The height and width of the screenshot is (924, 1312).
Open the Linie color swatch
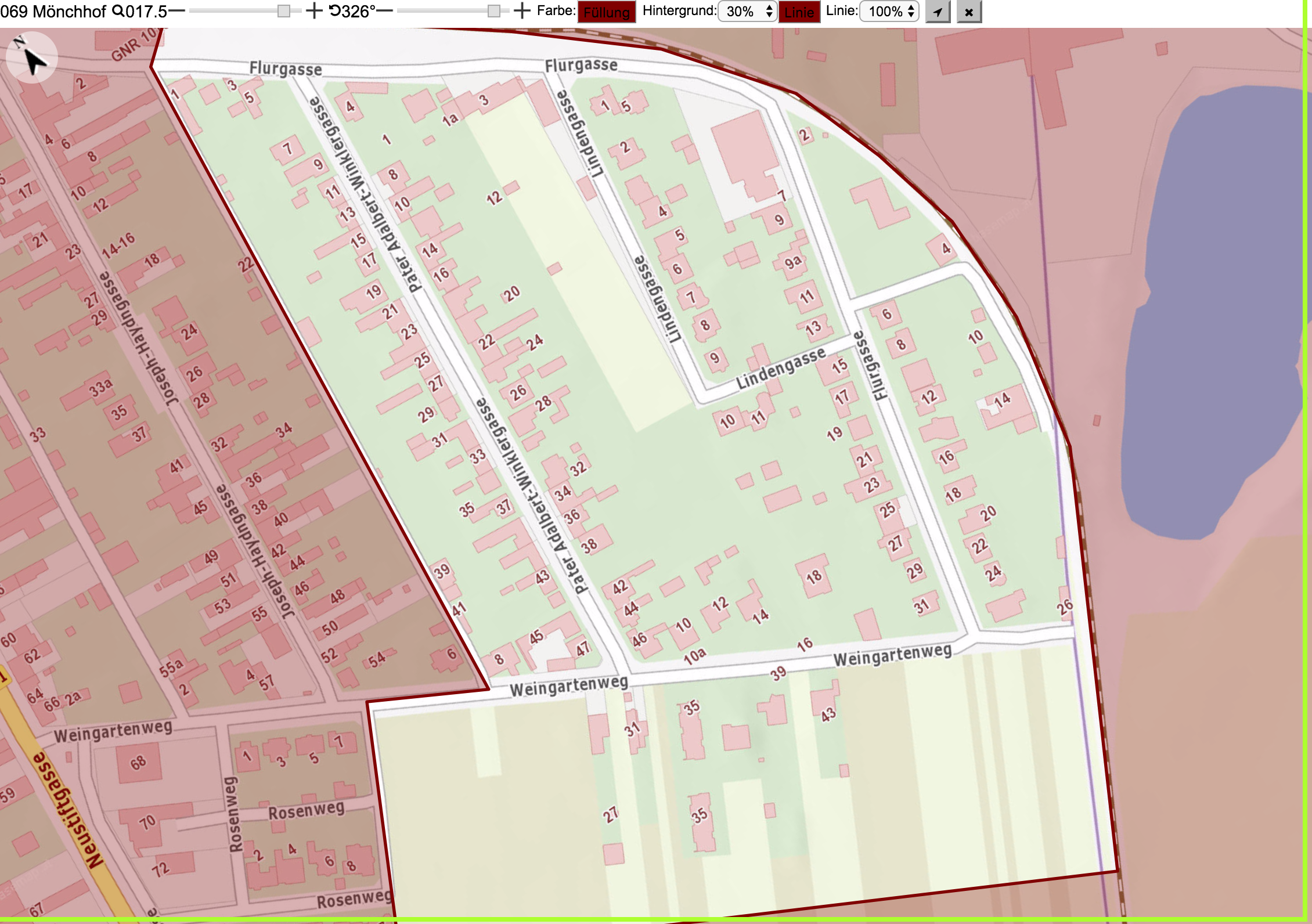point(799,12)
